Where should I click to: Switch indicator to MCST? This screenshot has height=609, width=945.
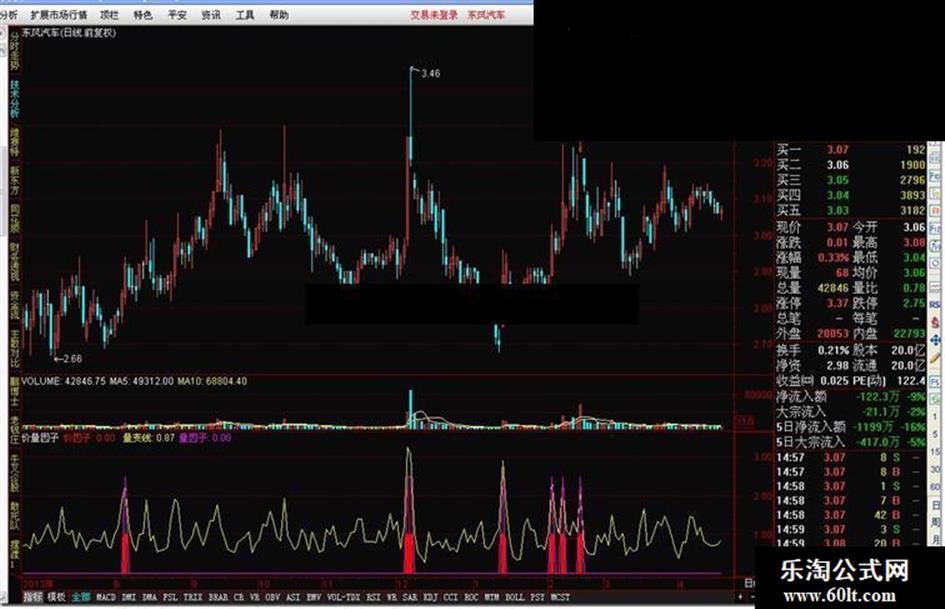pyautogui.click(x=560, y=597)
